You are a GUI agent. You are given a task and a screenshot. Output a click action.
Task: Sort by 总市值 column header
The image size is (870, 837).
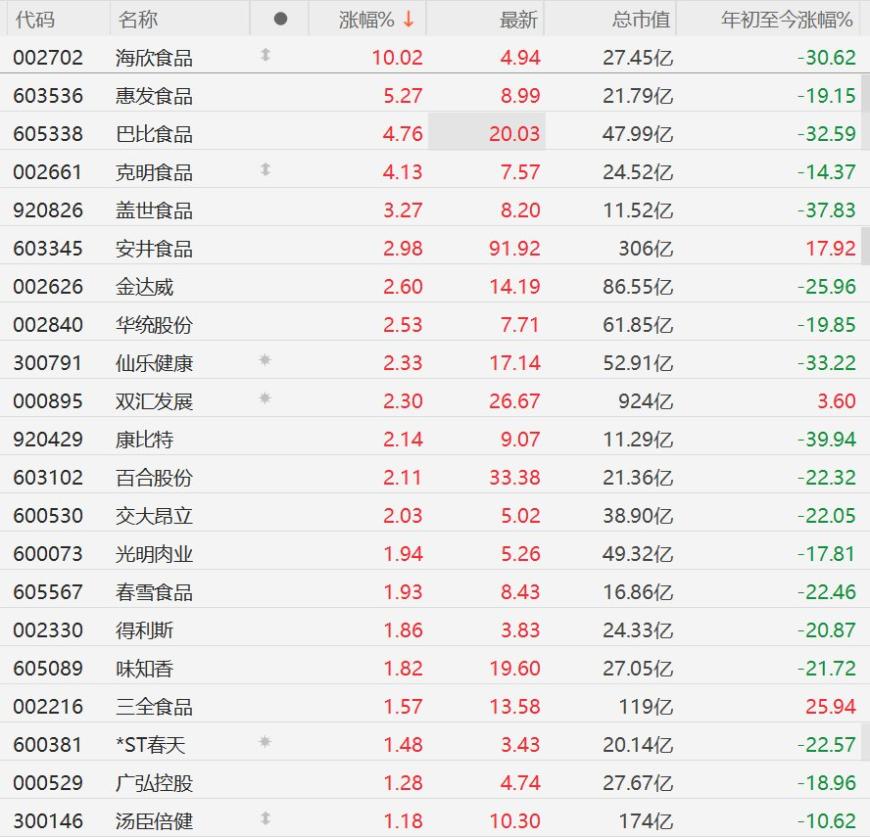coord(641,20)
